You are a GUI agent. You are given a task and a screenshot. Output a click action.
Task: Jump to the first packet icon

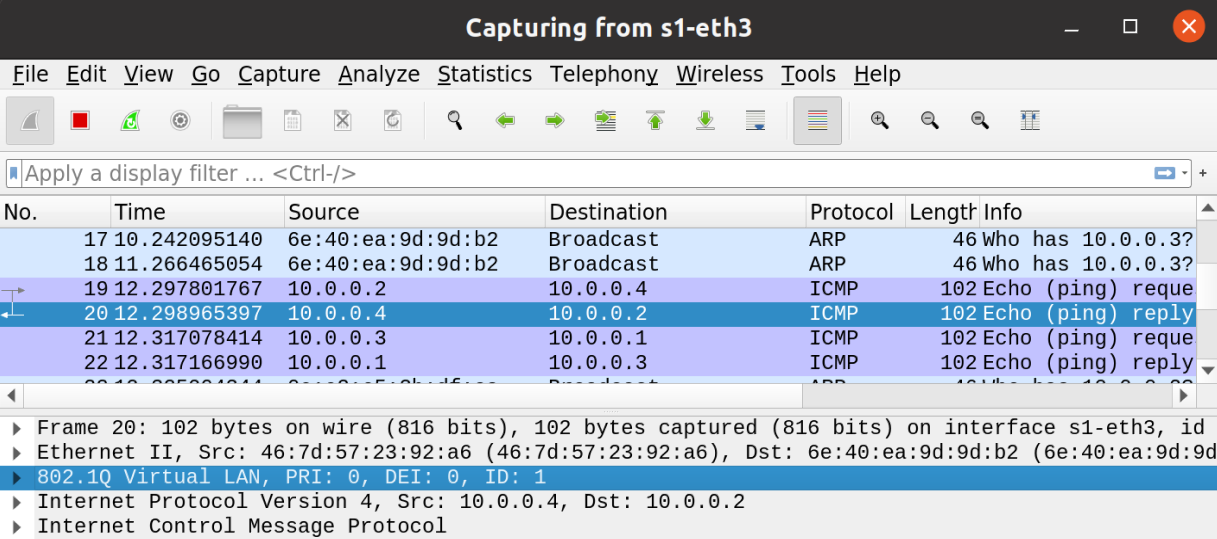655,121
